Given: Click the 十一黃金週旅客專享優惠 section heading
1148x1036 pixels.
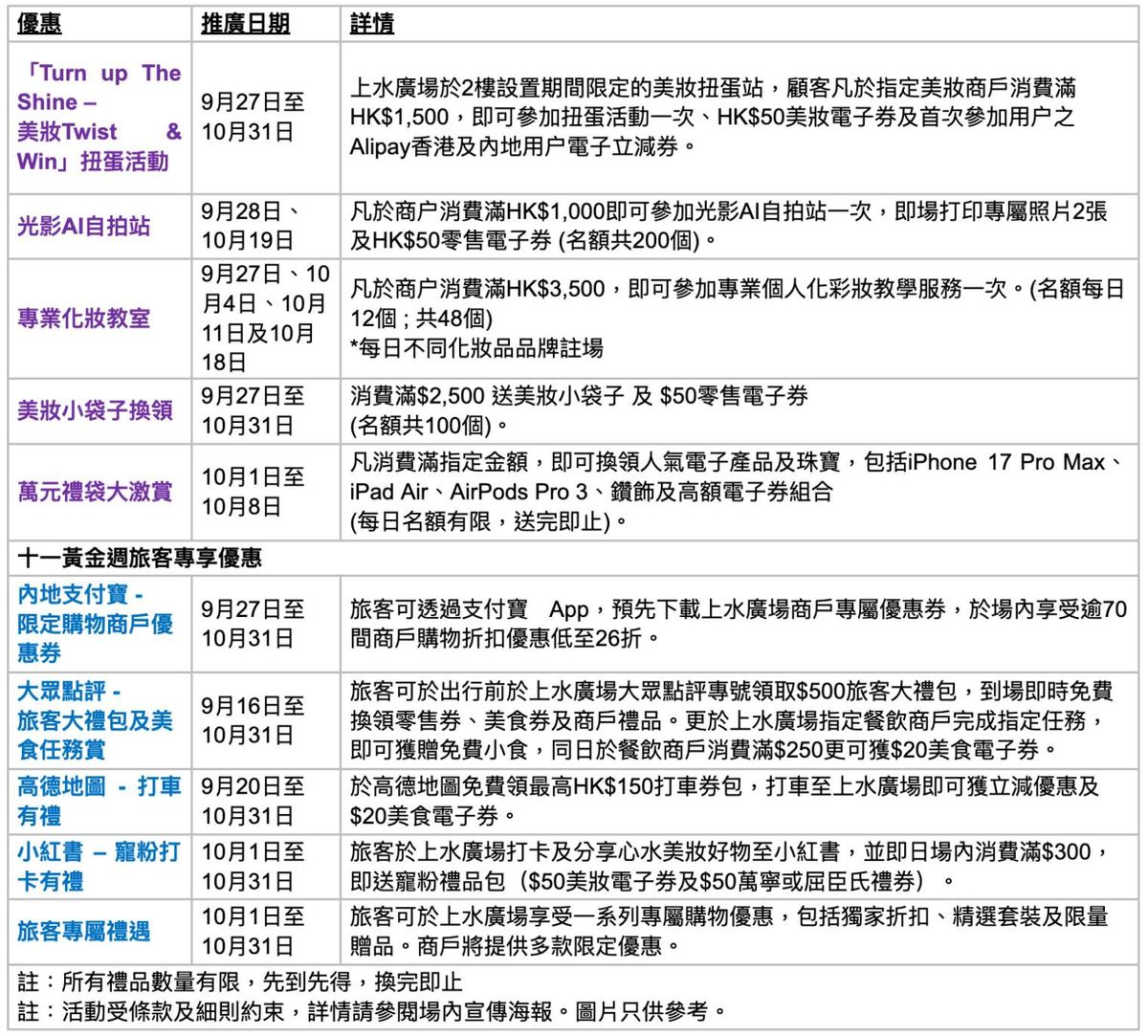Looking at the screenshot, I should (140, 557).
